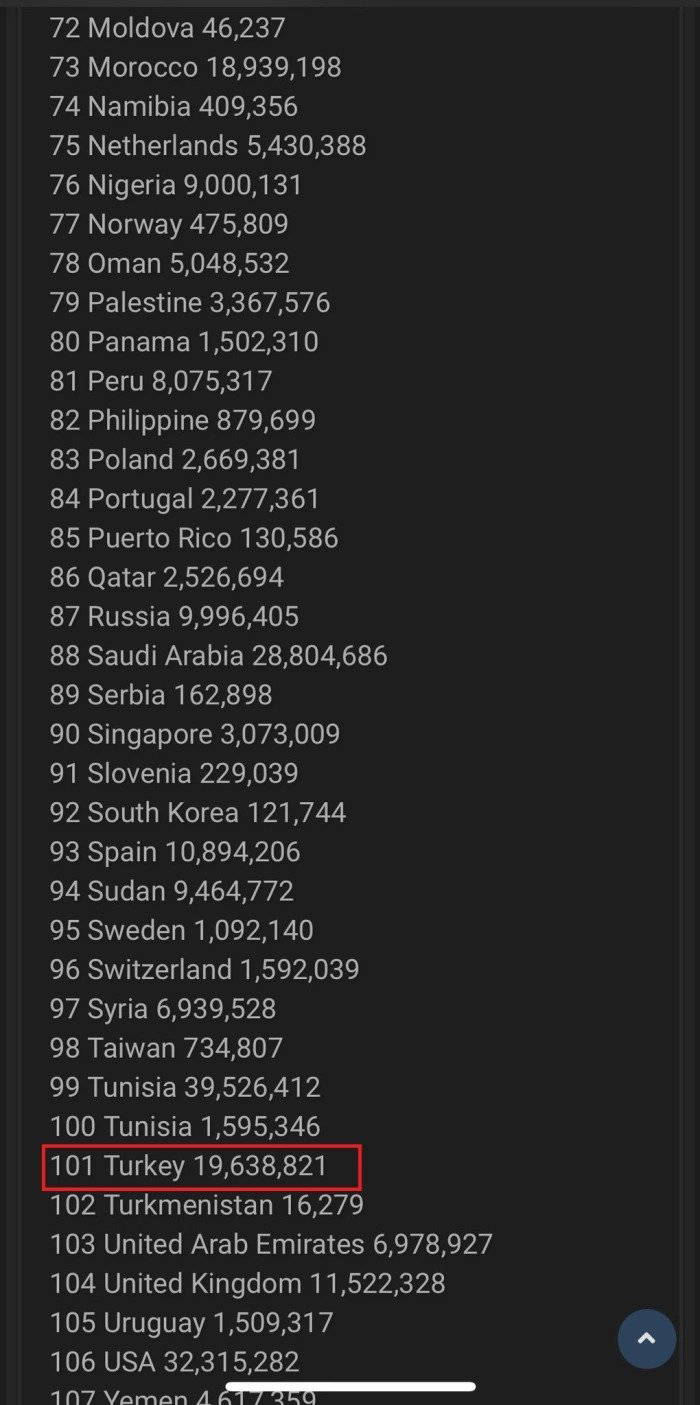The width and height of the screenshot is (700, 1405).
Task: Tap the home indicator bar at bottom
Action: point(350,1386)
